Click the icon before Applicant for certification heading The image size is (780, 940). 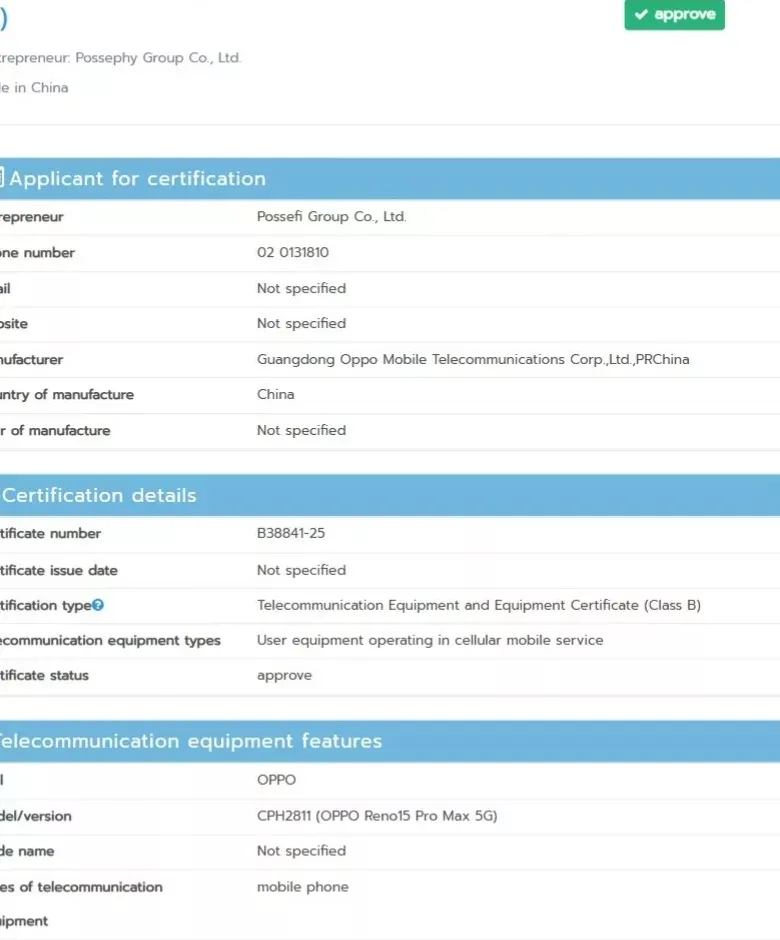(2, 178)
